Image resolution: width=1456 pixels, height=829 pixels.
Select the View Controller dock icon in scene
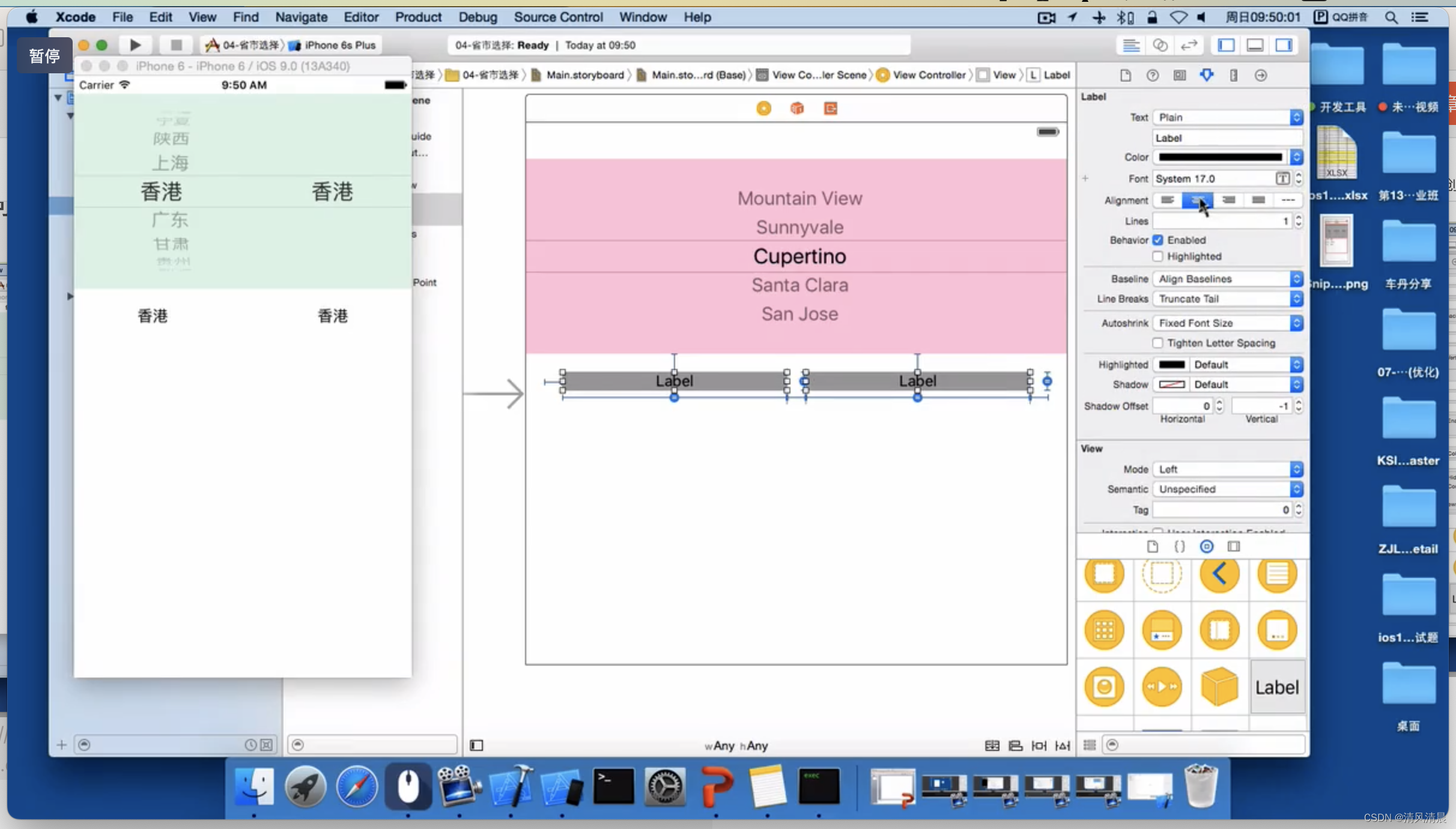[x=763, y=108]
